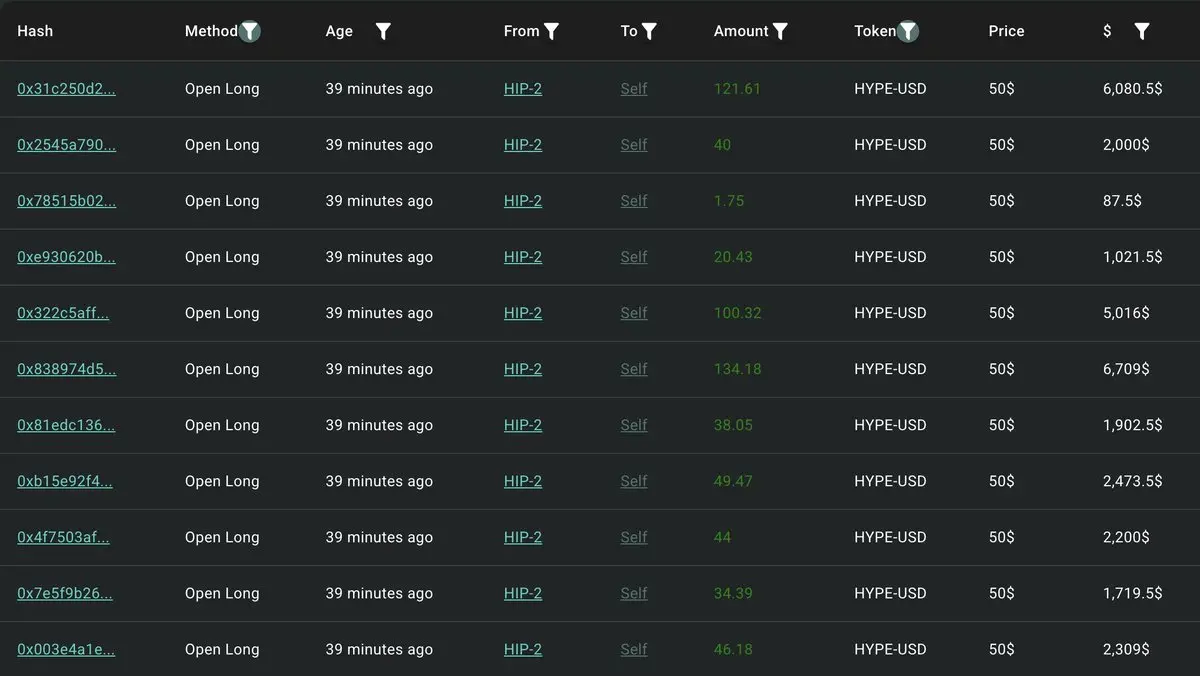Open transaction hash 0x322c5aff...

[x=63, y=313]
